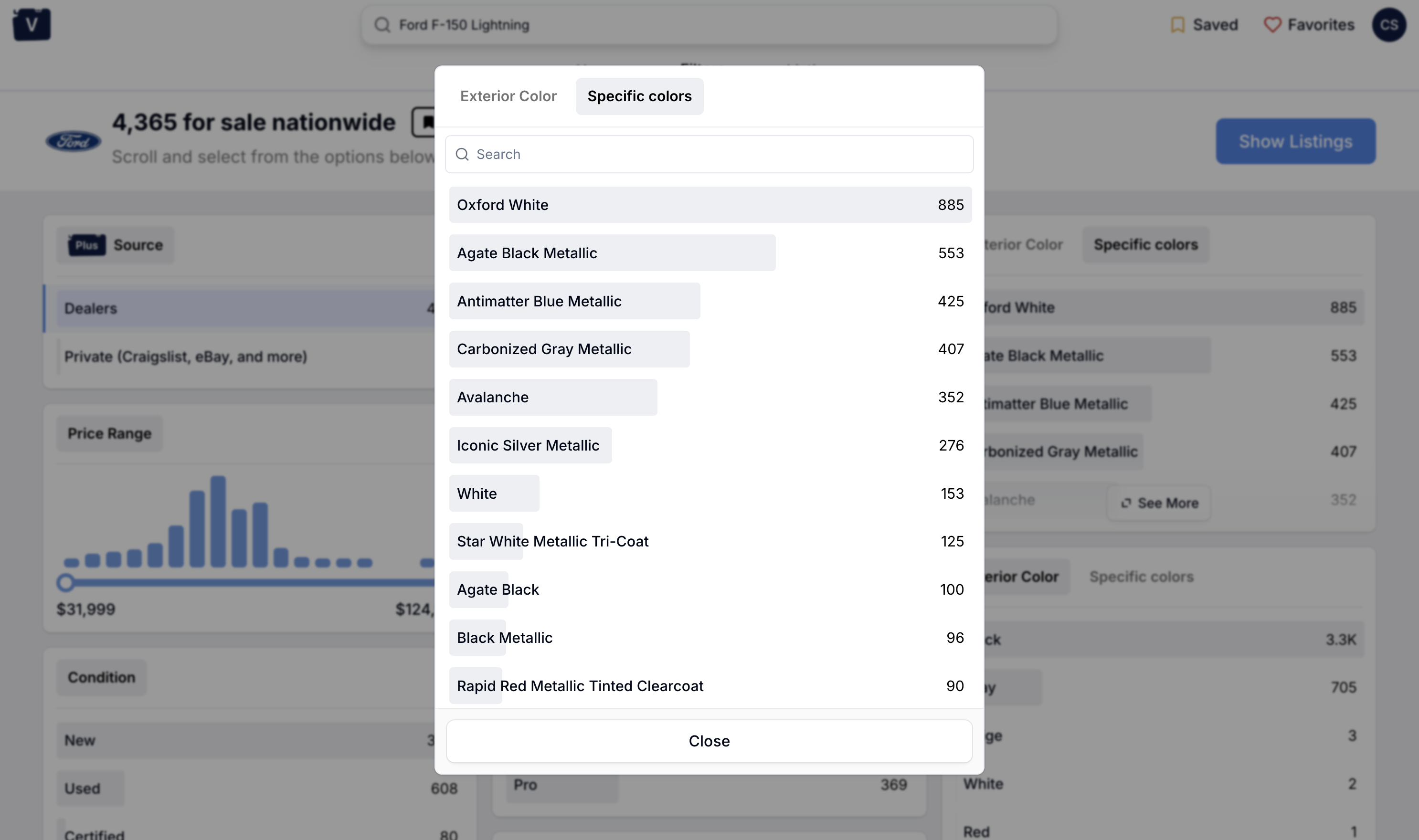
Task: Click the Condition label
Action: pos(101,677)
